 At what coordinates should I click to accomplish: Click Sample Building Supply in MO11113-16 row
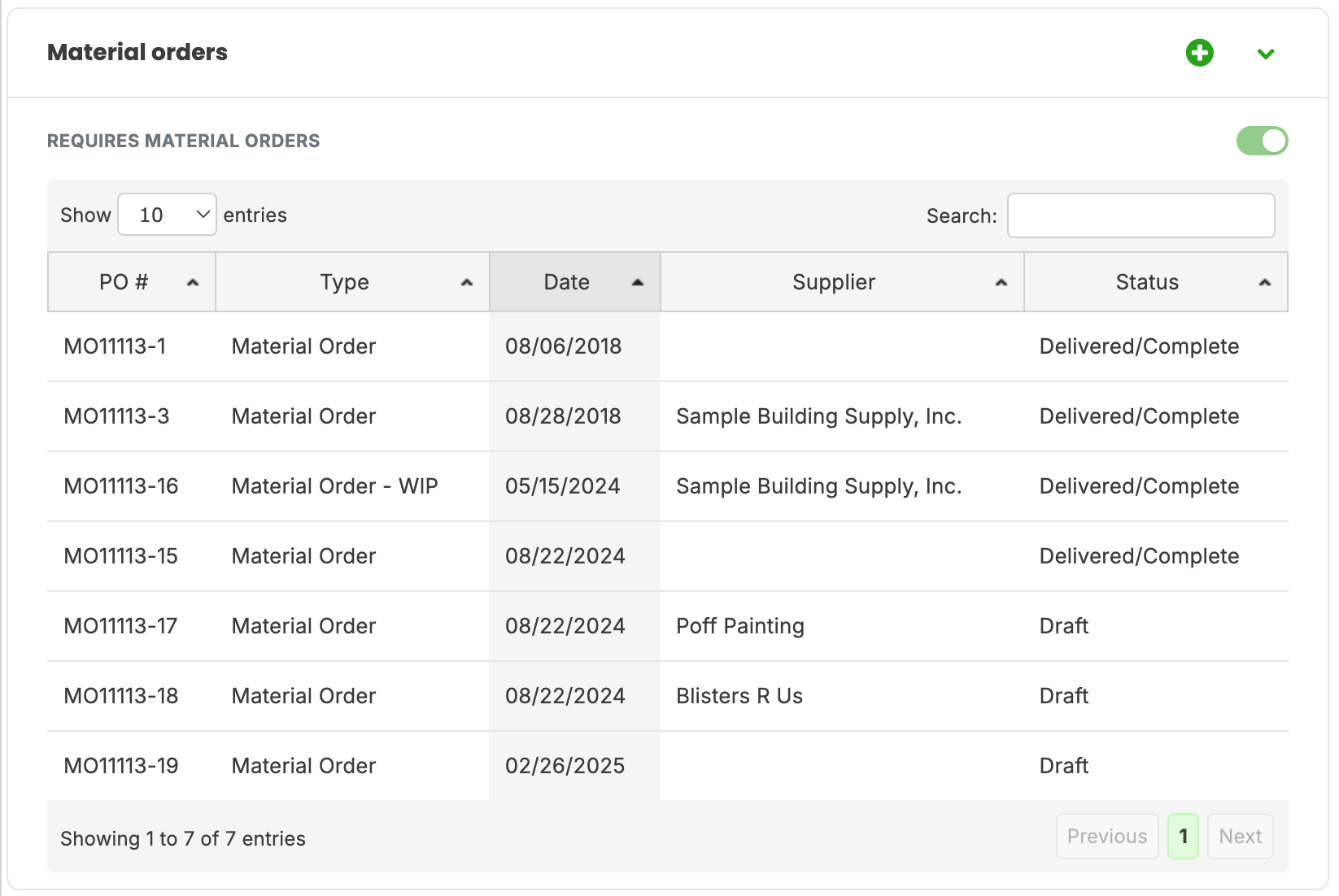pyautogui.click(x=819, y=487)
